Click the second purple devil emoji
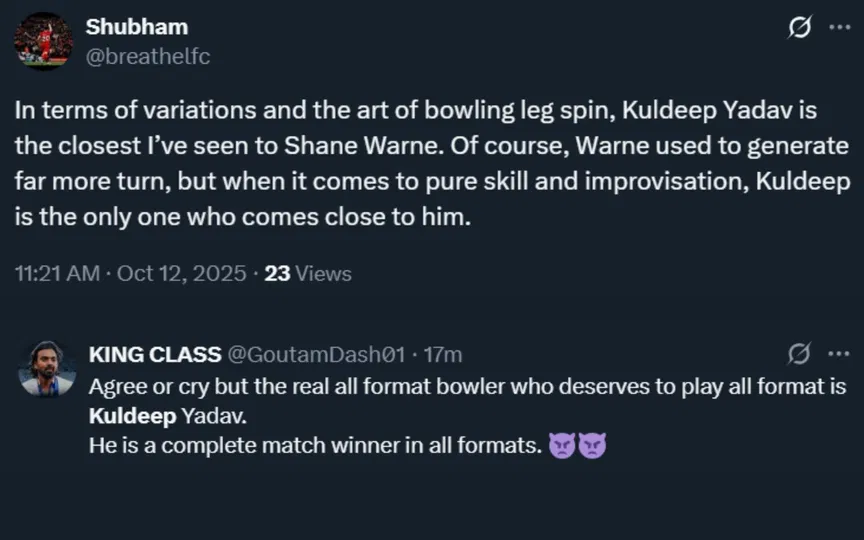Image resolution: width=864 pixels, height=540 pixels. pyautogui.click(x=593, y=446)
